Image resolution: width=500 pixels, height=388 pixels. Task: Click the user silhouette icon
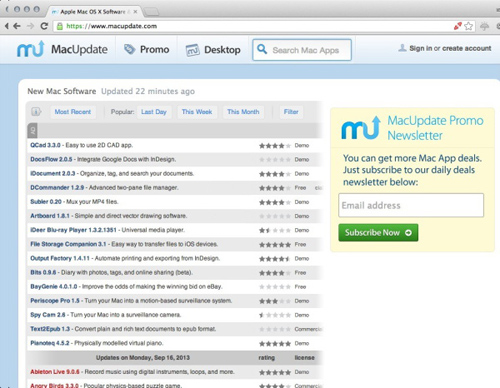coord(402,48)
